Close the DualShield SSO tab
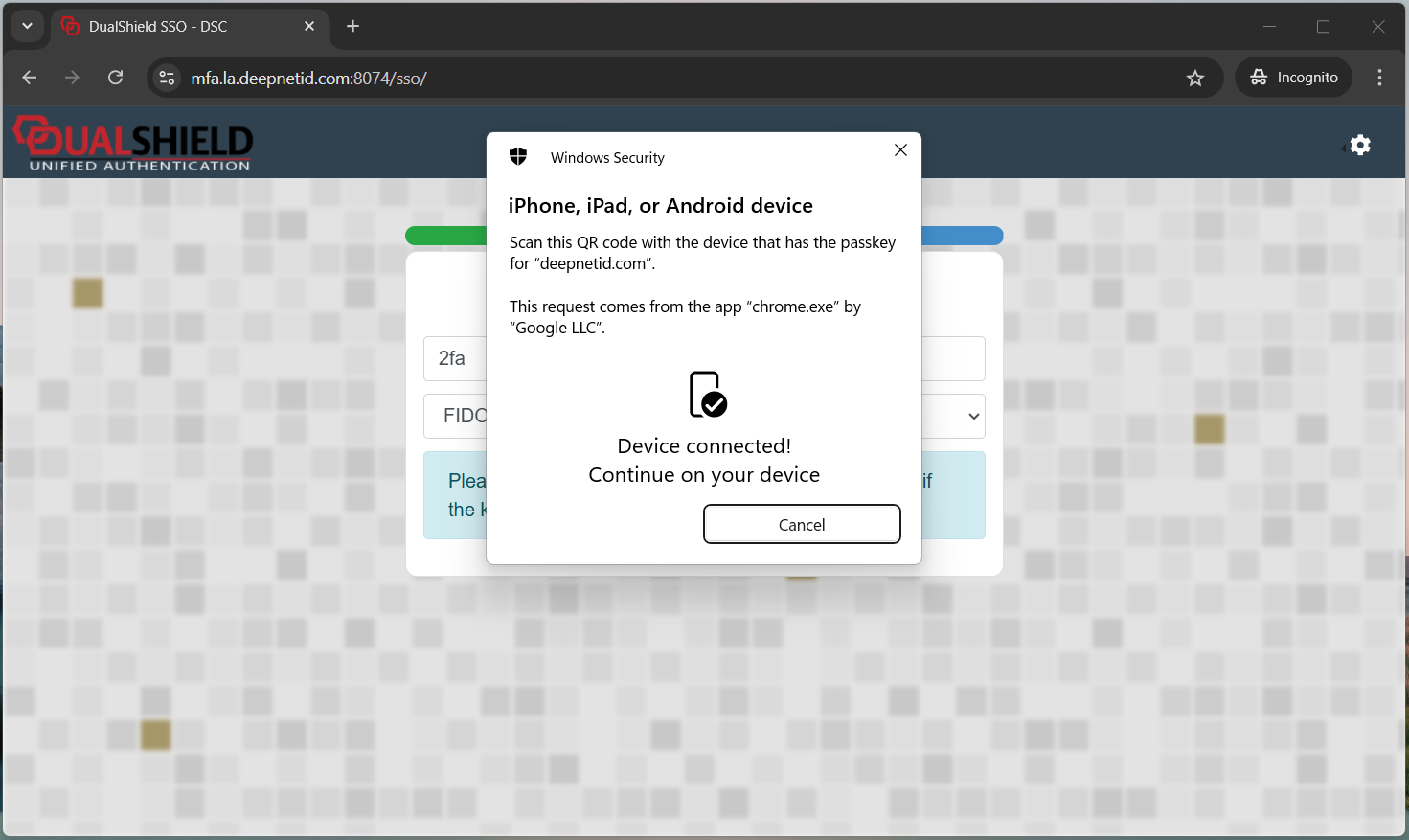Image resolution: width=1409 pixels, height=840 pixels. (x=309, y=27)
